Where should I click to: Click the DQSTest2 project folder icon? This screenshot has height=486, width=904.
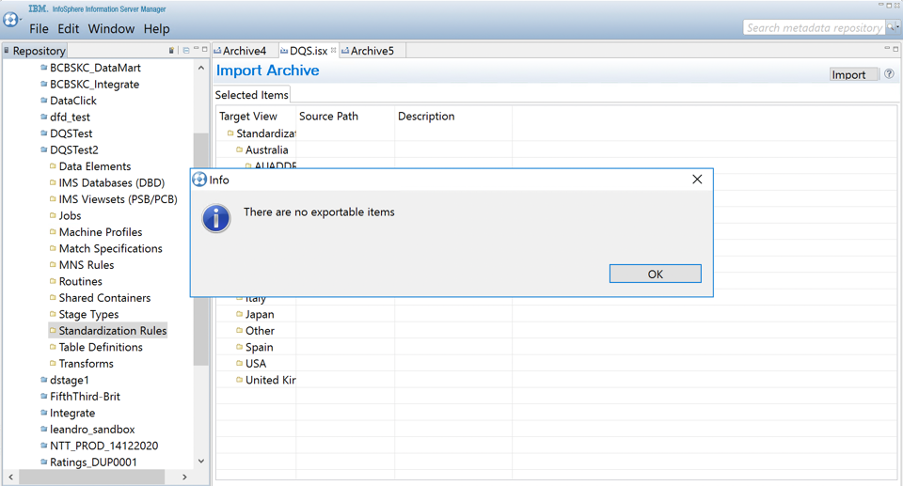pyautogui.click(x=44, y=150)
